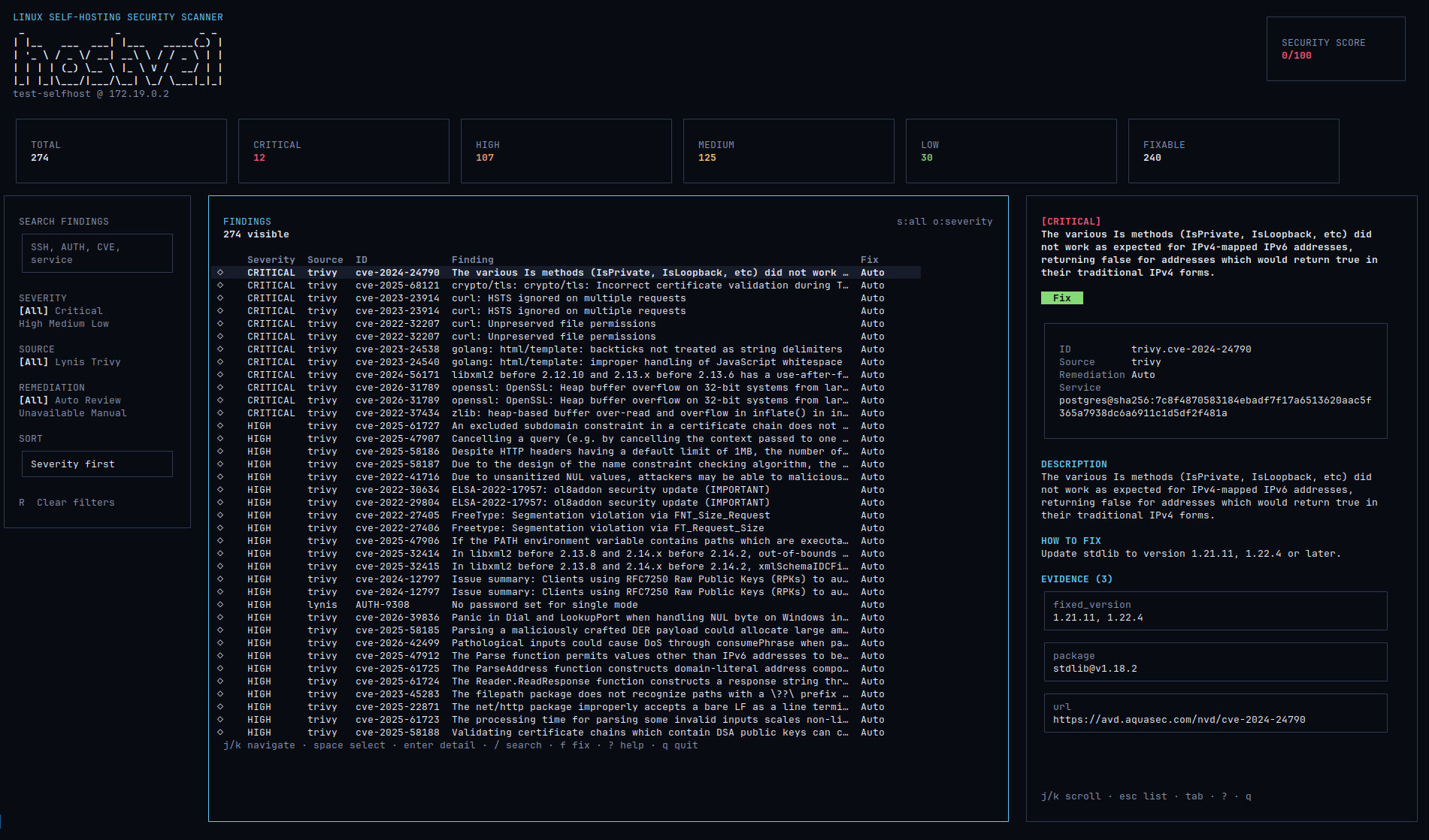
Task: Select diamond marker for cve-2022-41716 row
Action: pos(220,477)
